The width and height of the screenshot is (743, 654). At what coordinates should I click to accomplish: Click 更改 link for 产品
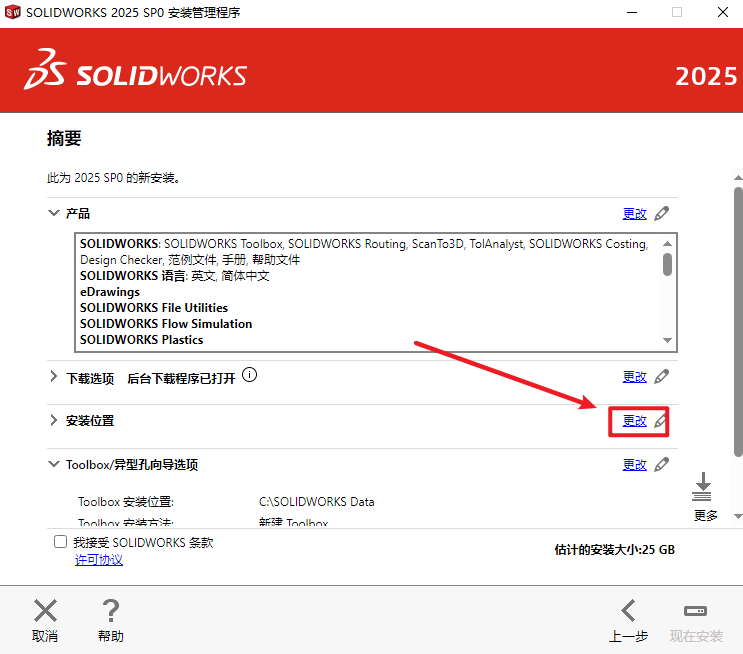point(634,214)
